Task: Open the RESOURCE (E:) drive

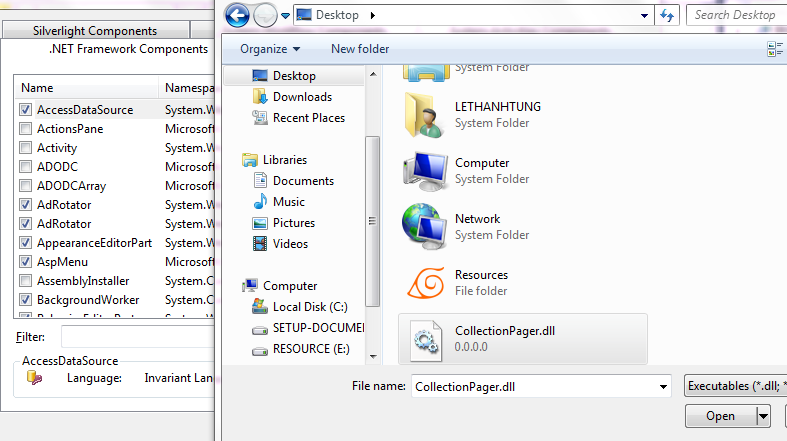Action: [311, 349]
